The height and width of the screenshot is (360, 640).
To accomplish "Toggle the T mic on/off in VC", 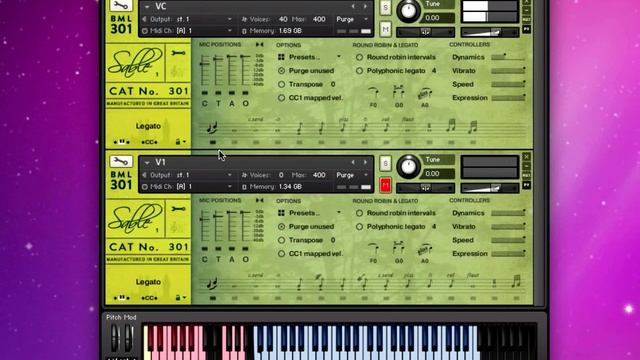I will coord(218,93).
